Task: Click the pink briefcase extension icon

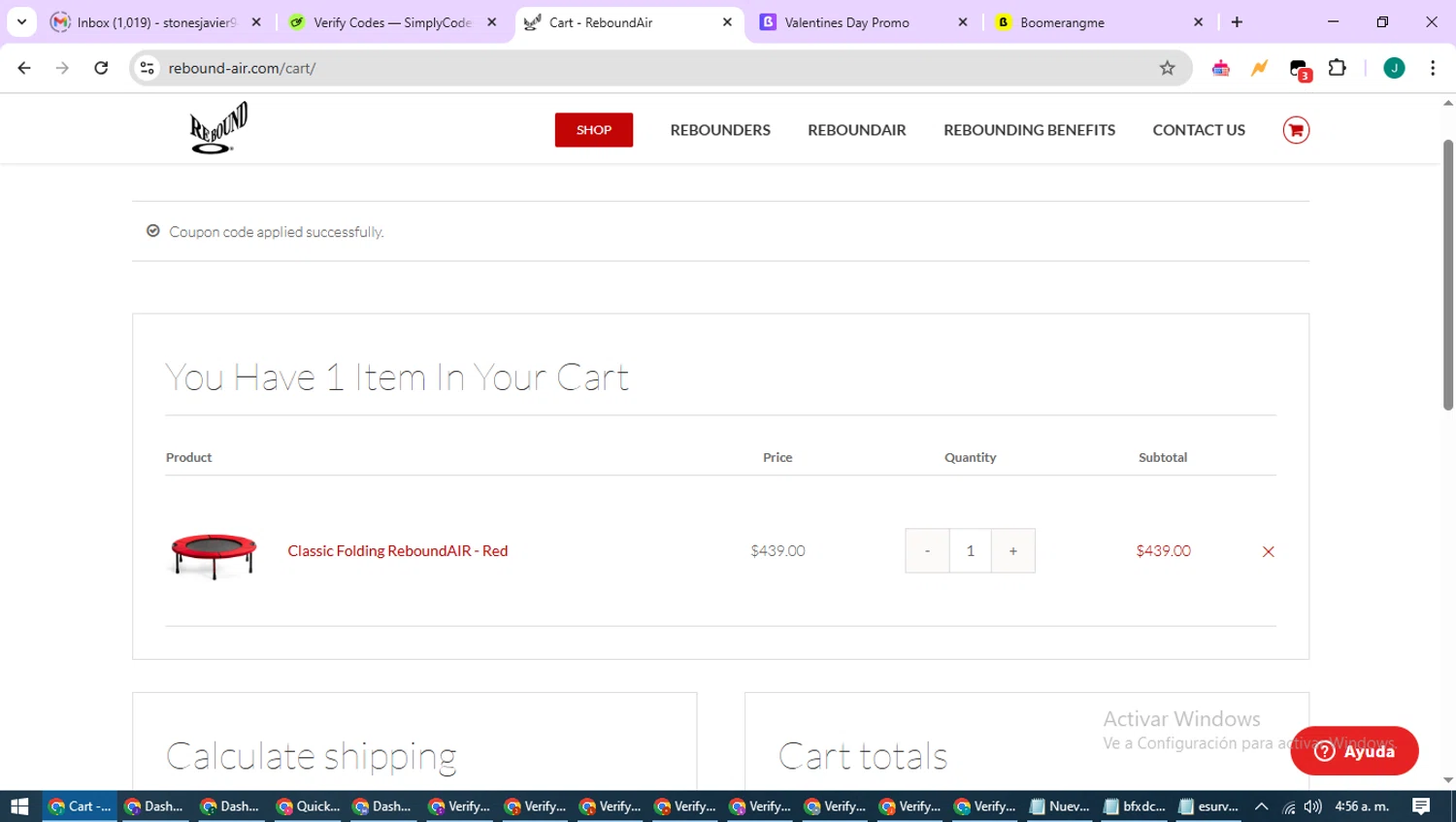Action: point(1221,68)
